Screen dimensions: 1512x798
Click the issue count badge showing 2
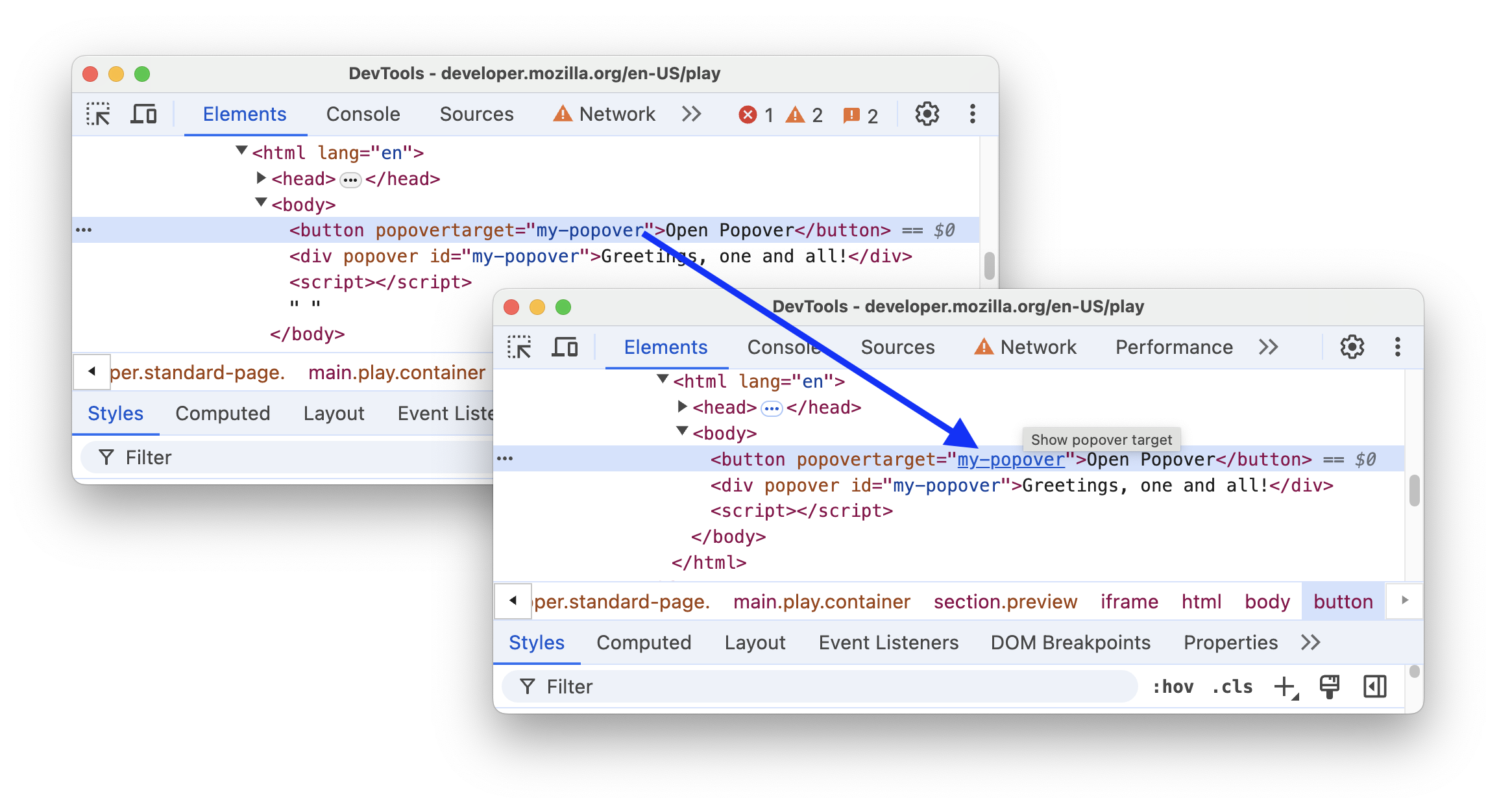click(861, 114)
